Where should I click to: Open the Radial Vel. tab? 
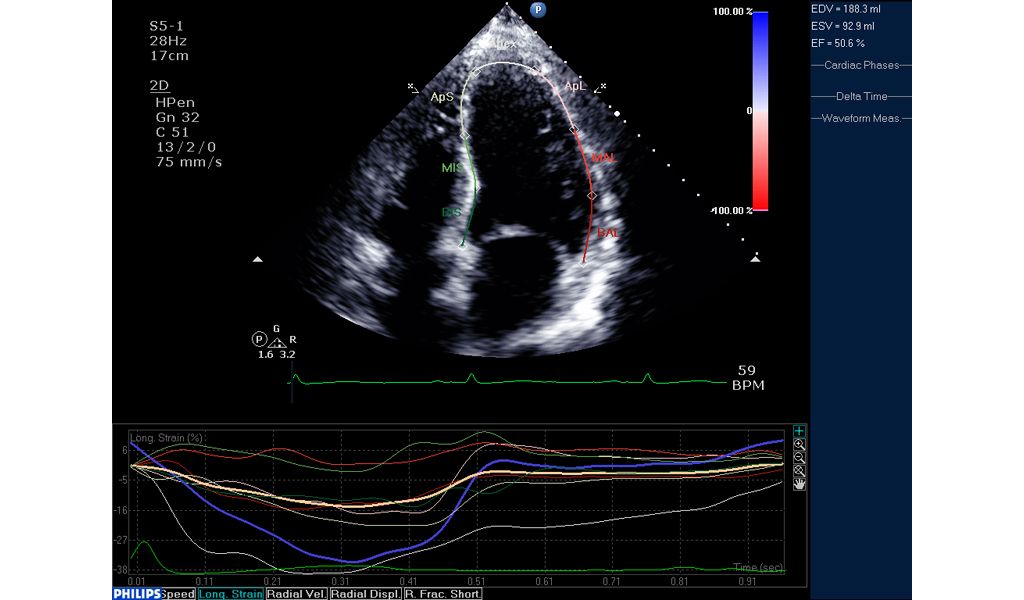(x=296, y=594)
